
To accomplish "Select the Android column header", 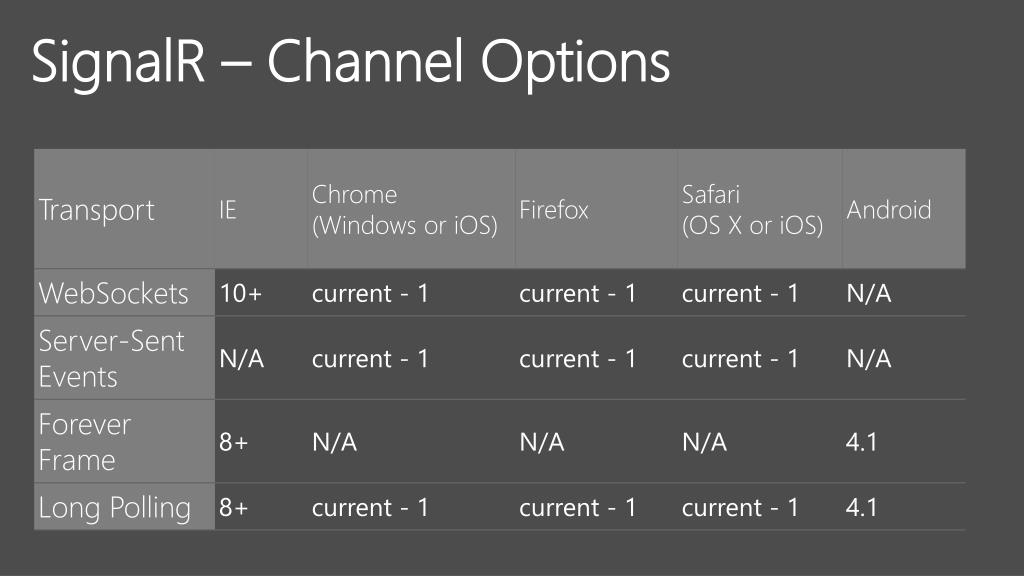I will coord(904,209).
